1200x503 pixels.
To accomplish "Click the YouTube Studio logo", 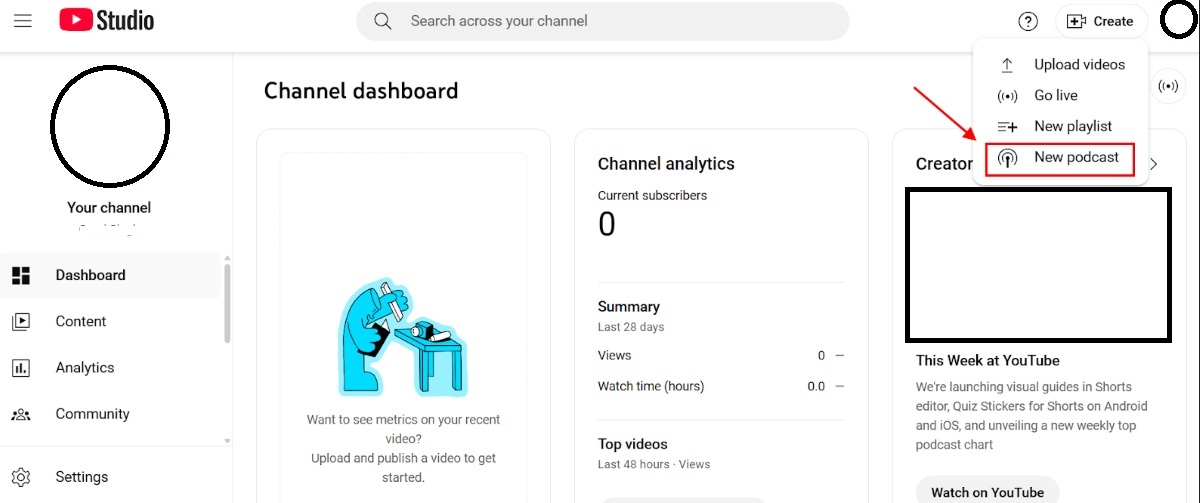I will [x=107, y=20].
